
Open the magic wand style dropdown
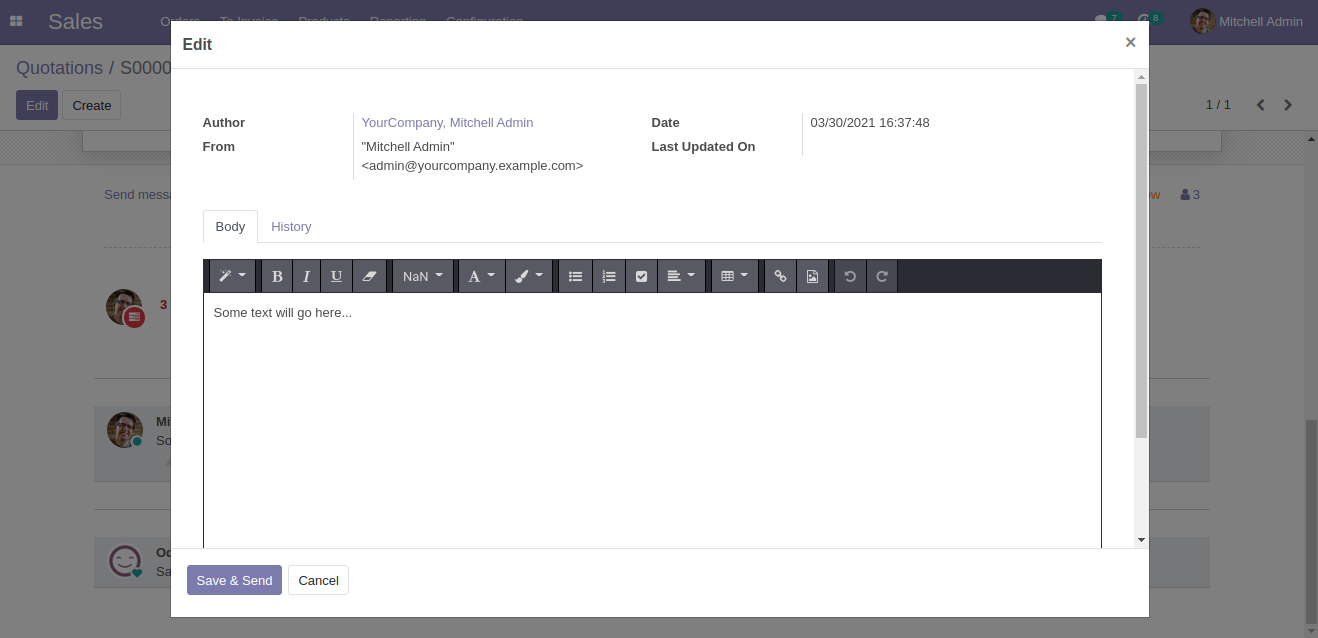pos(232,276)
